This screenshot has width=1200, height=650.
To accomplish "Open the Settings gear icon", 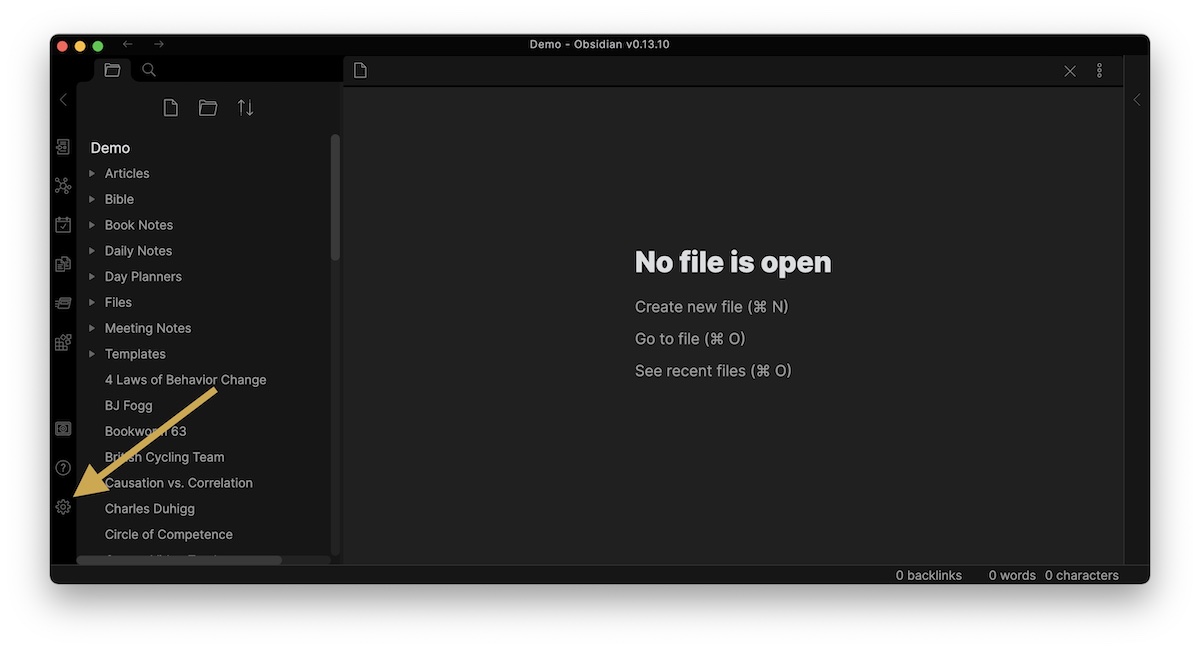I will 63,507.
